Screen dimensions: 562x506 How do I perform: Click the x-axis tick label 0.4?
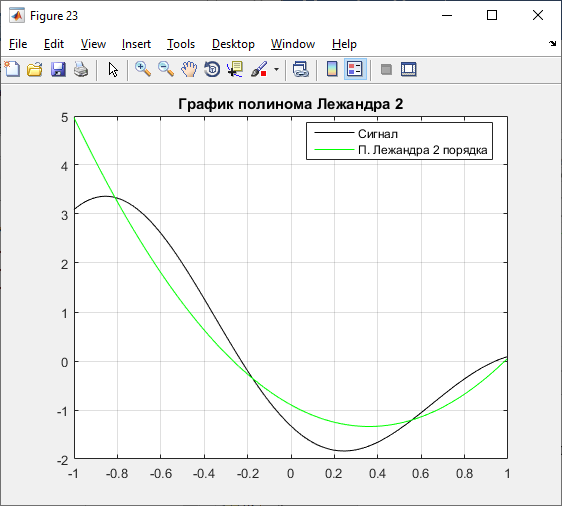click(x=377, y=474)
